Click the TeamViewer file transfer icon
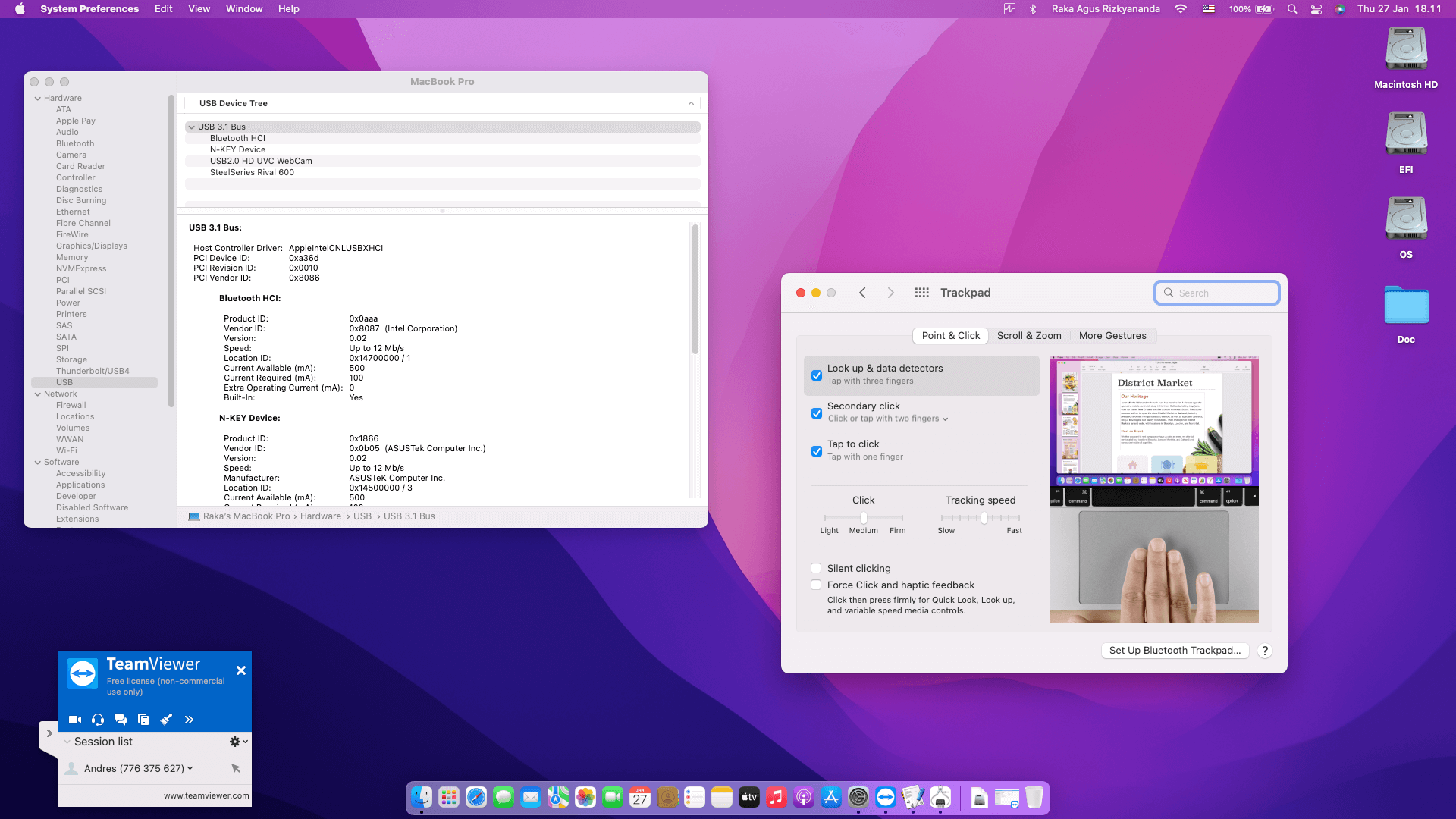Viewport: 1456px width, 819px height. (143, 720)
